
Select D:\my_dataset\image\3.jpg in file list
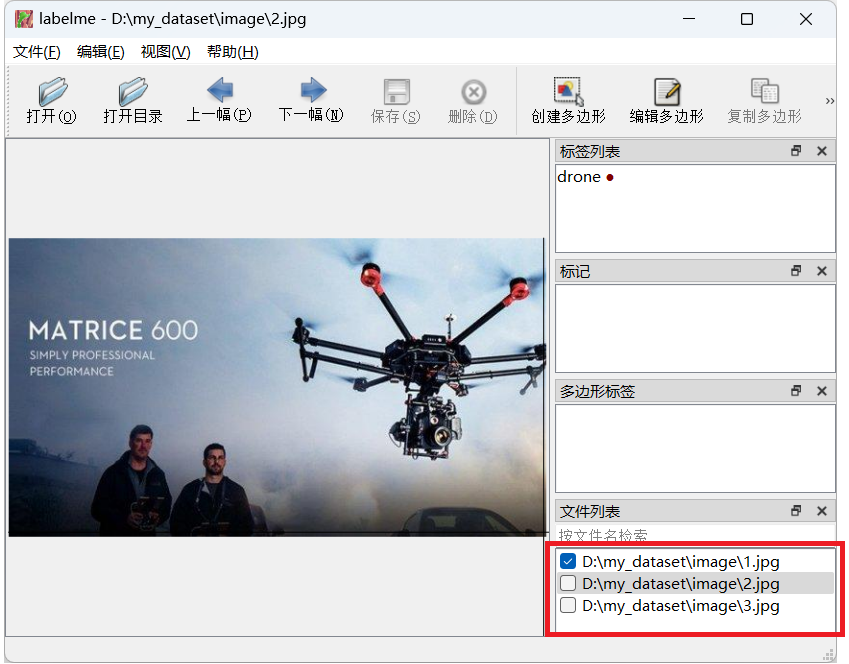[x=681, y=605]
